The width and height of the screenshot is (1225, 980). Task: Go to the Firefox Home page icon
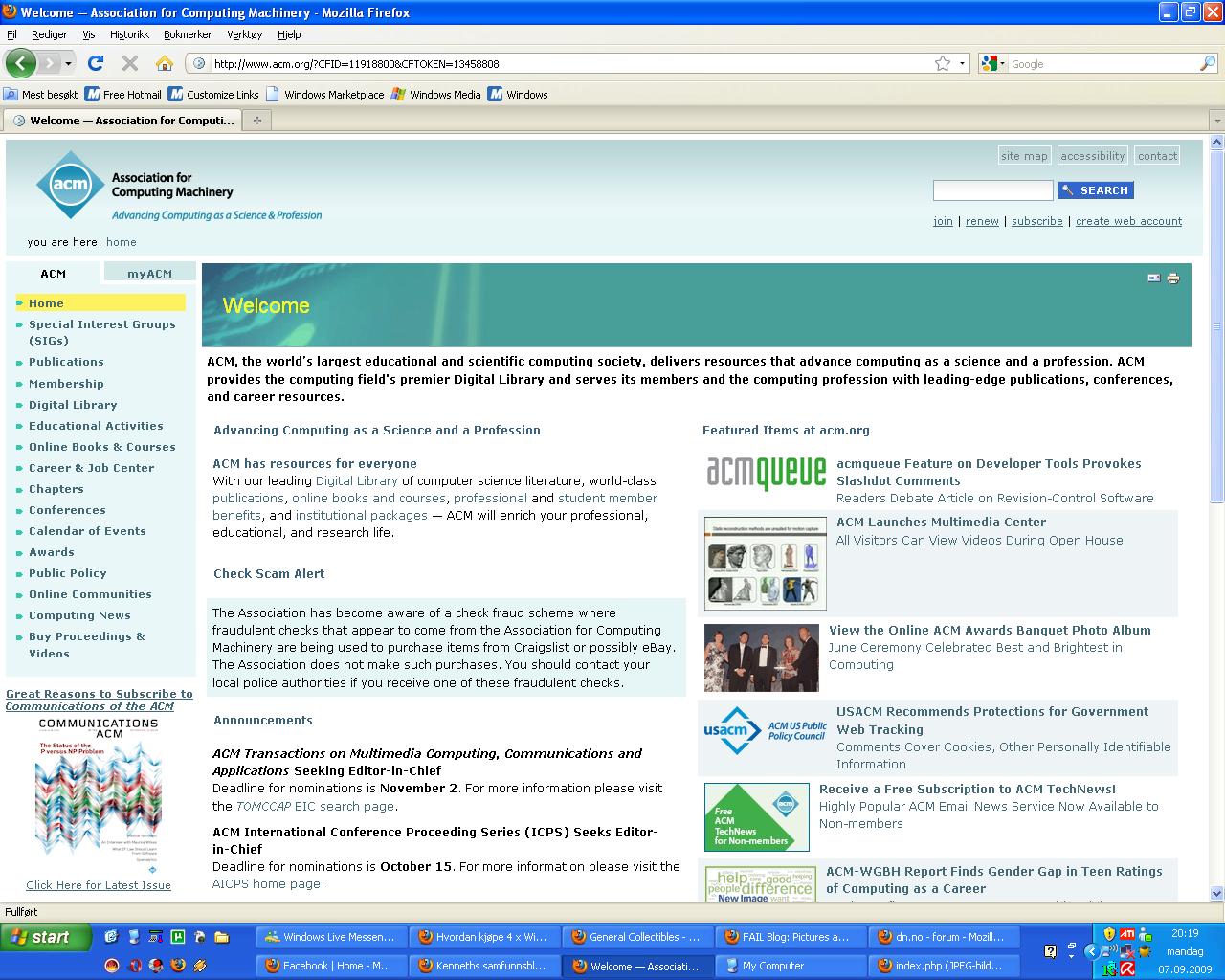pos(165,63)
